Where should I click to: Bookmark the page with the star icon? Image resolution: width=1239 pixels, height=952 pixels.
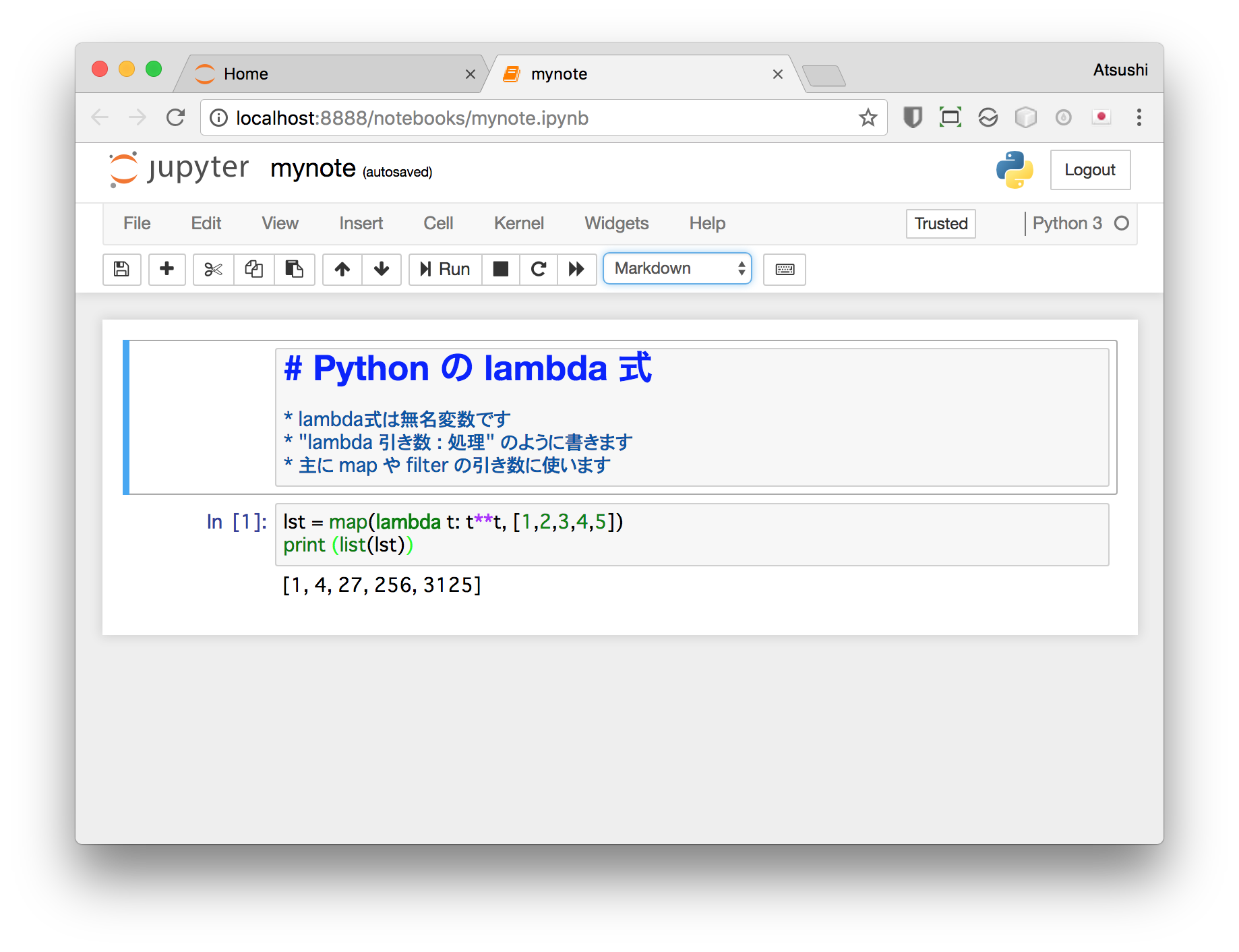[x=868, y=117]
